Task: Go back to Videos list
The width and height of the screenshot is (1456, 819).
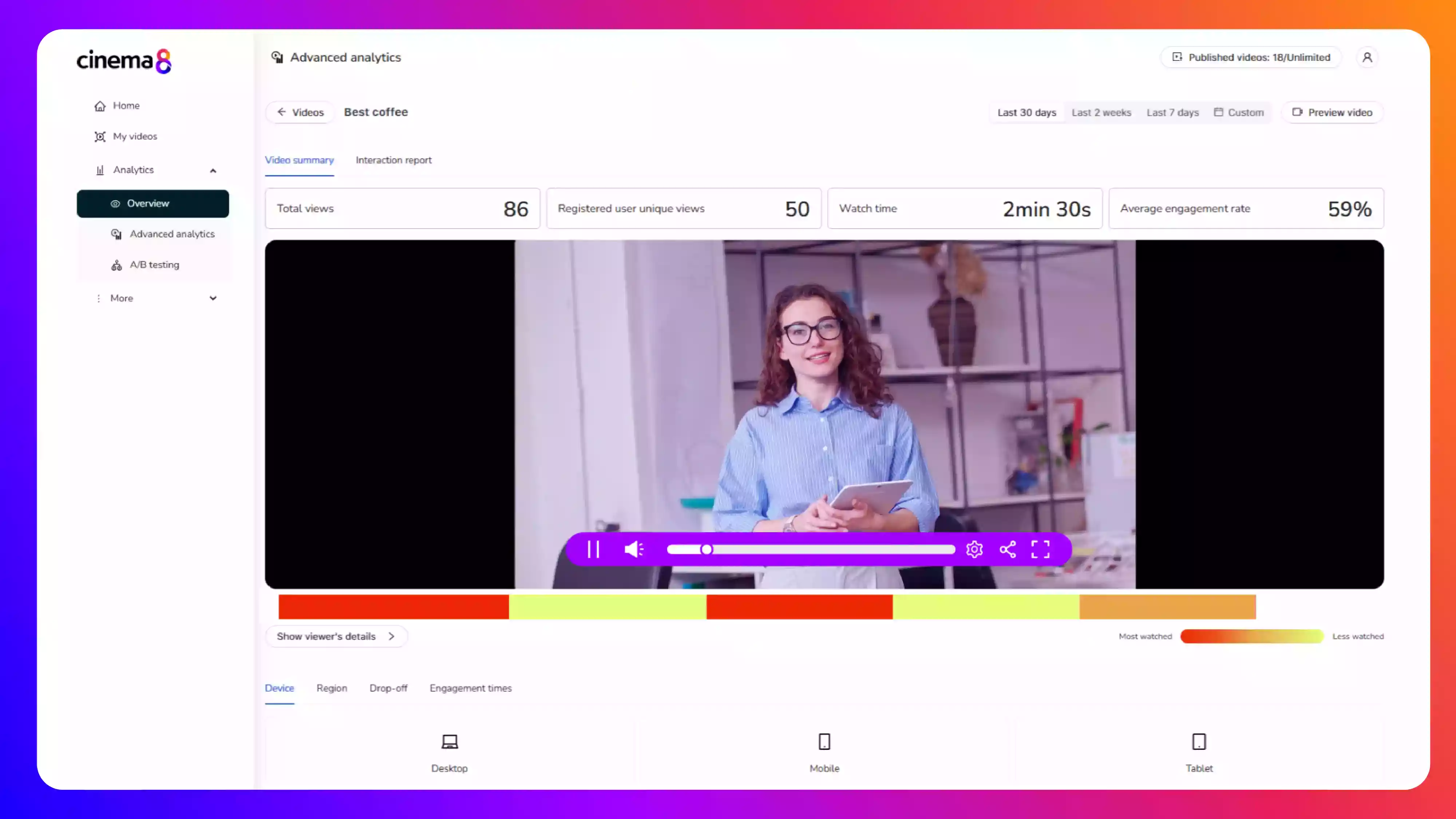Action: (x=300, y=112)
